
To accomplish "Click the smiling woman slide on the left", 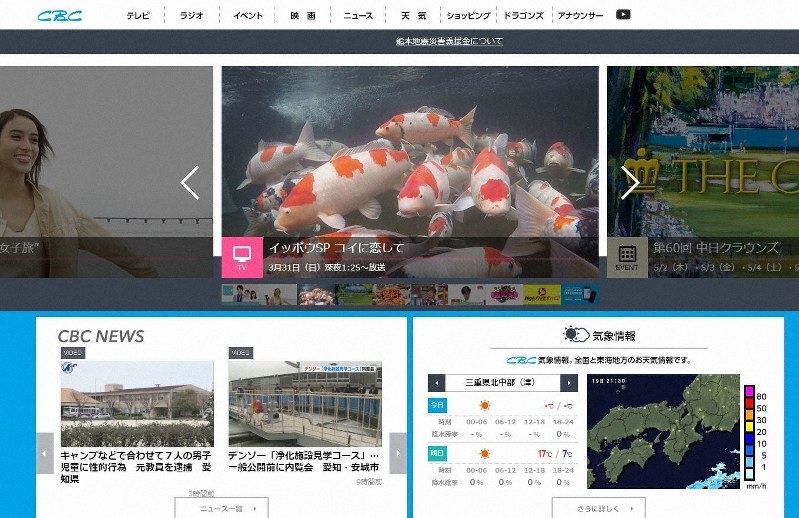I will tap(106, 172).
